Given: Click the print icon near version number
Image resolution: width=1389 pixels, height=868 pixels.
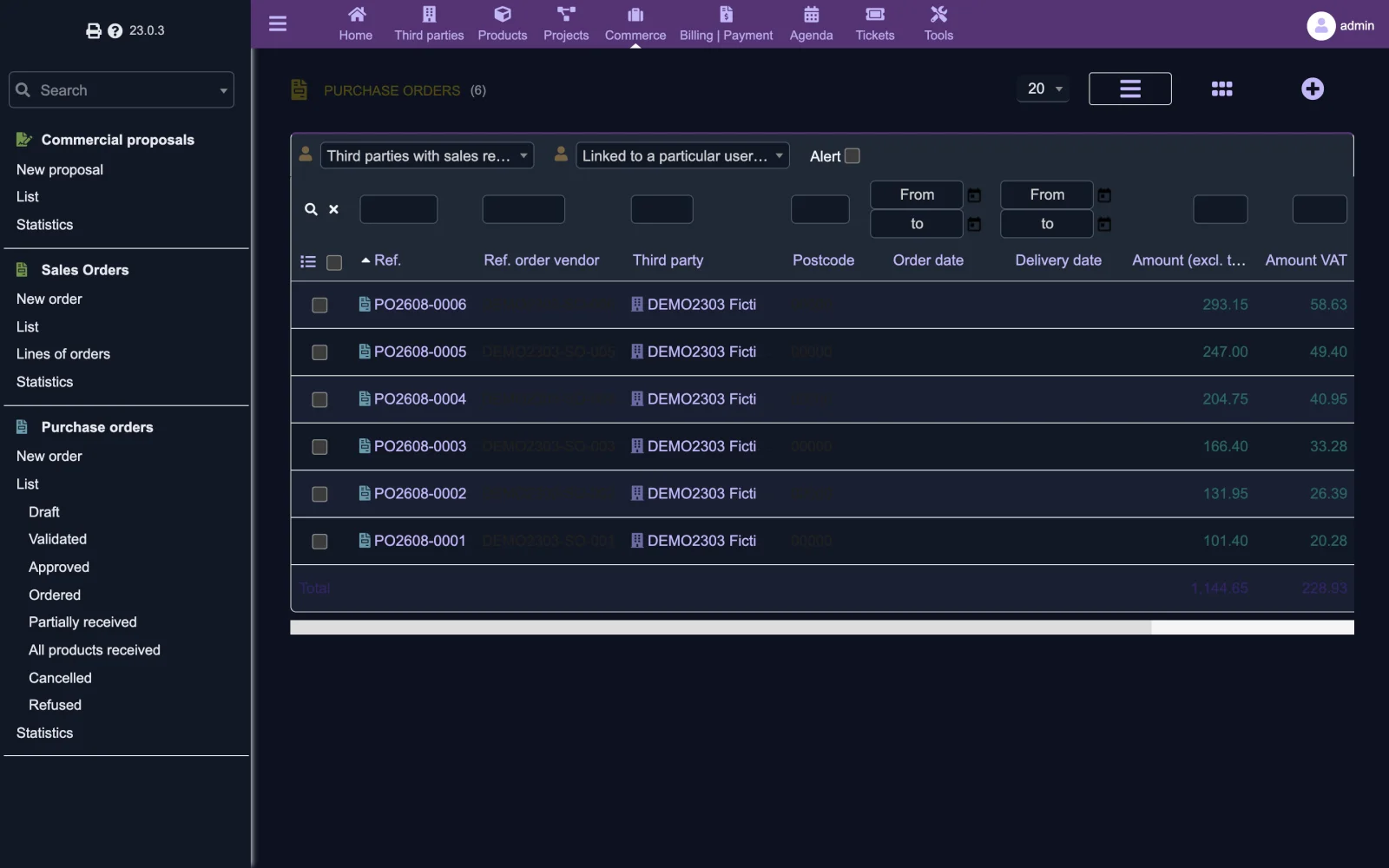Looking at the screenshot, I should click(x=94, y=31).
